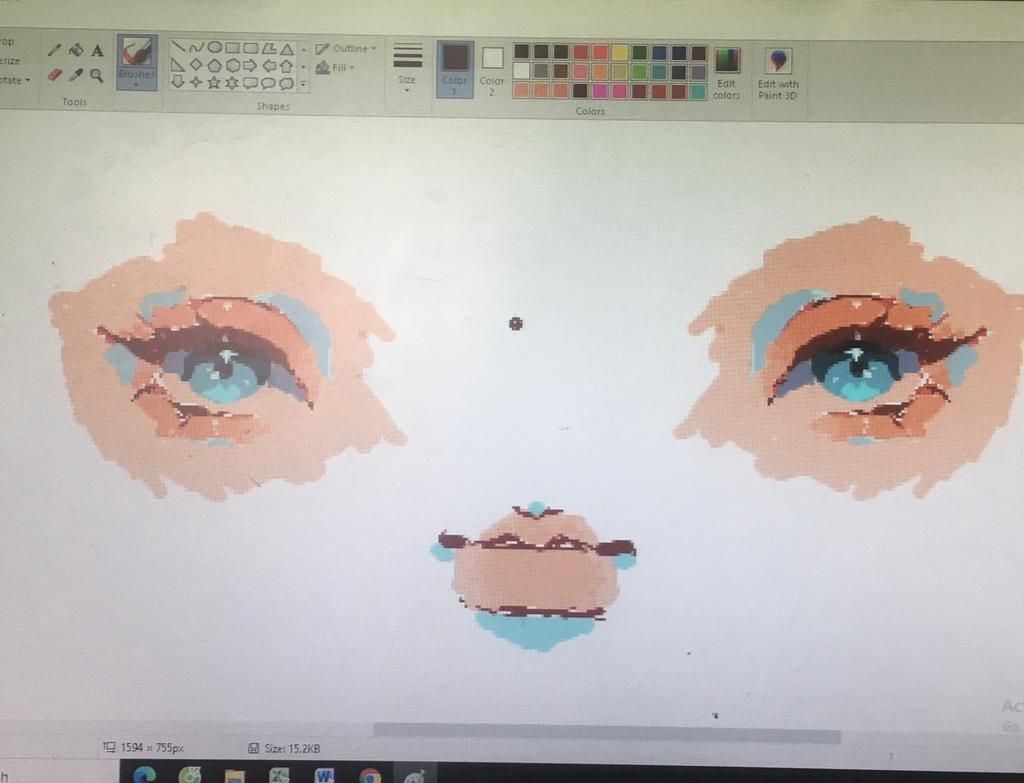Select the Fill with color bucket tool

[76, 50]
